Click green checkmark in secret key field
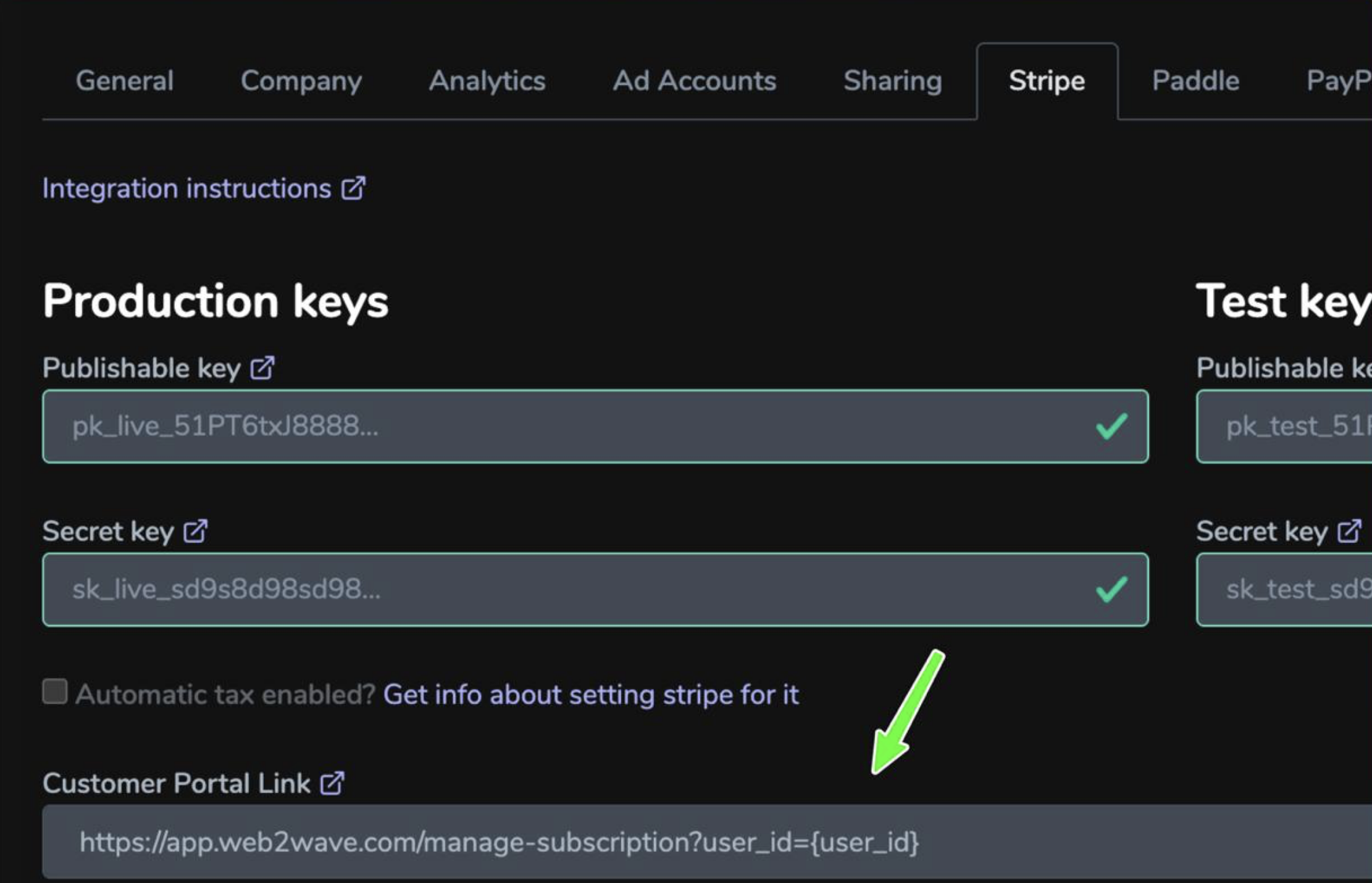Screen dimensions: 1372x883 1111,589
